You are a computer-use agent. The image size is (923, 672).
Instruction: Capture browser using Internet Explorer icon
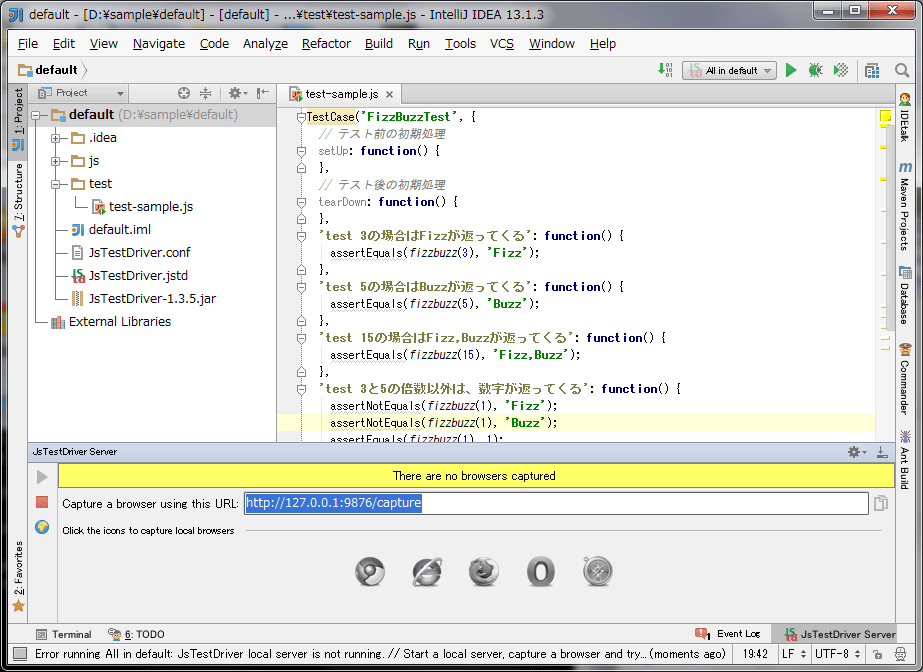427,571
